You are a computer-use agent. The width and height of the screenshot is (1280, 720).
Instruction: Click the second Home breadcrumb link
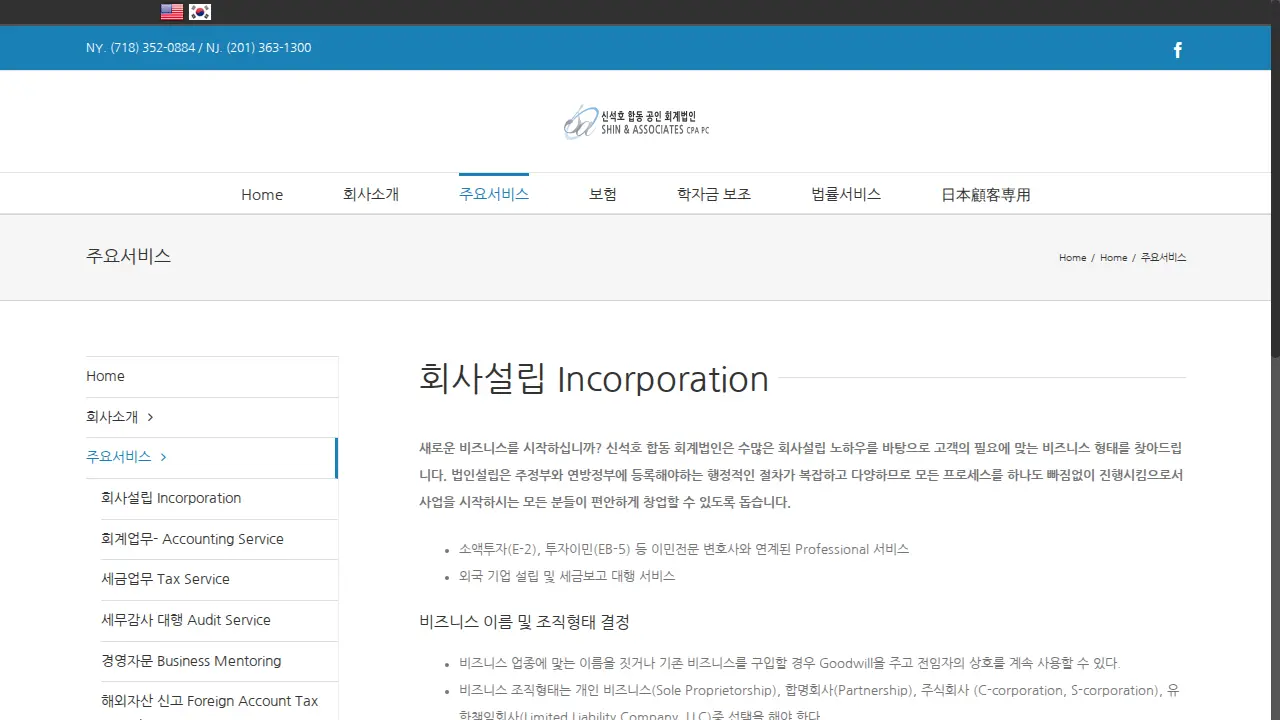point(1113,258)
